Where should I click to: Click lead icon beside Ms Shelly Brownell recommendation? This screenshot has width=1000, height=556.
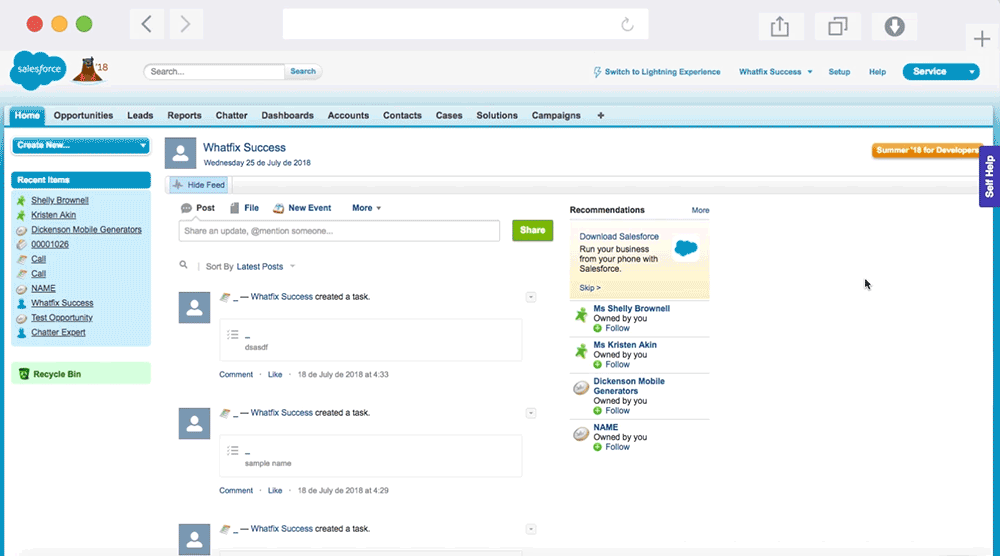coord(581,314)
